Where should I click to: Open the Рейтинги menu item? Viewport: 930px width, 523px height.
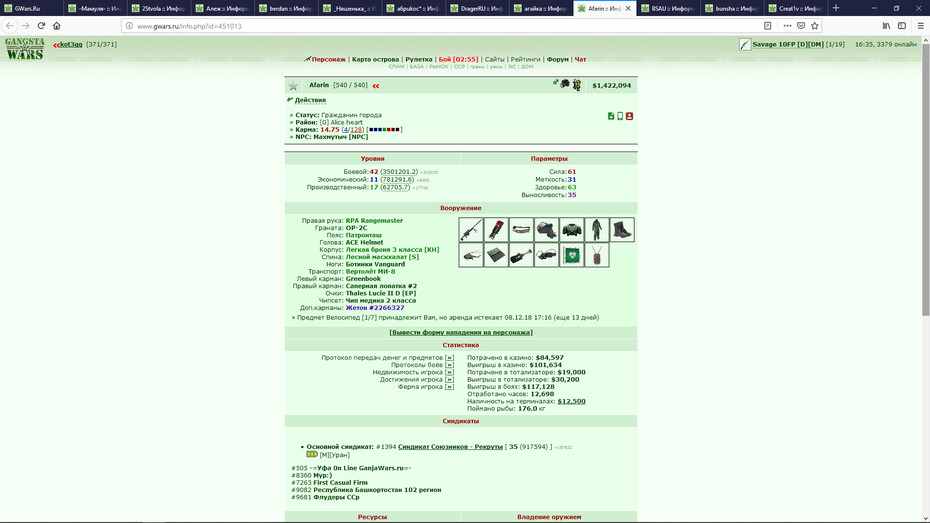(525, 59)
